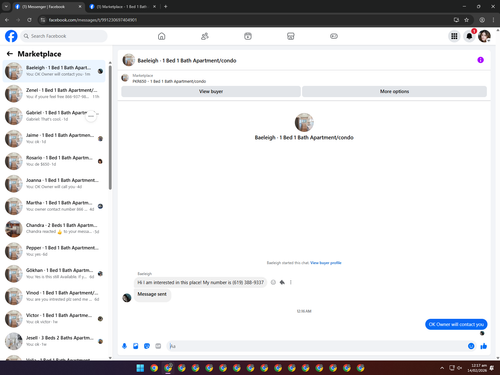
Task: Open the Baeleigh conversation in list
Action: [54, 71]
